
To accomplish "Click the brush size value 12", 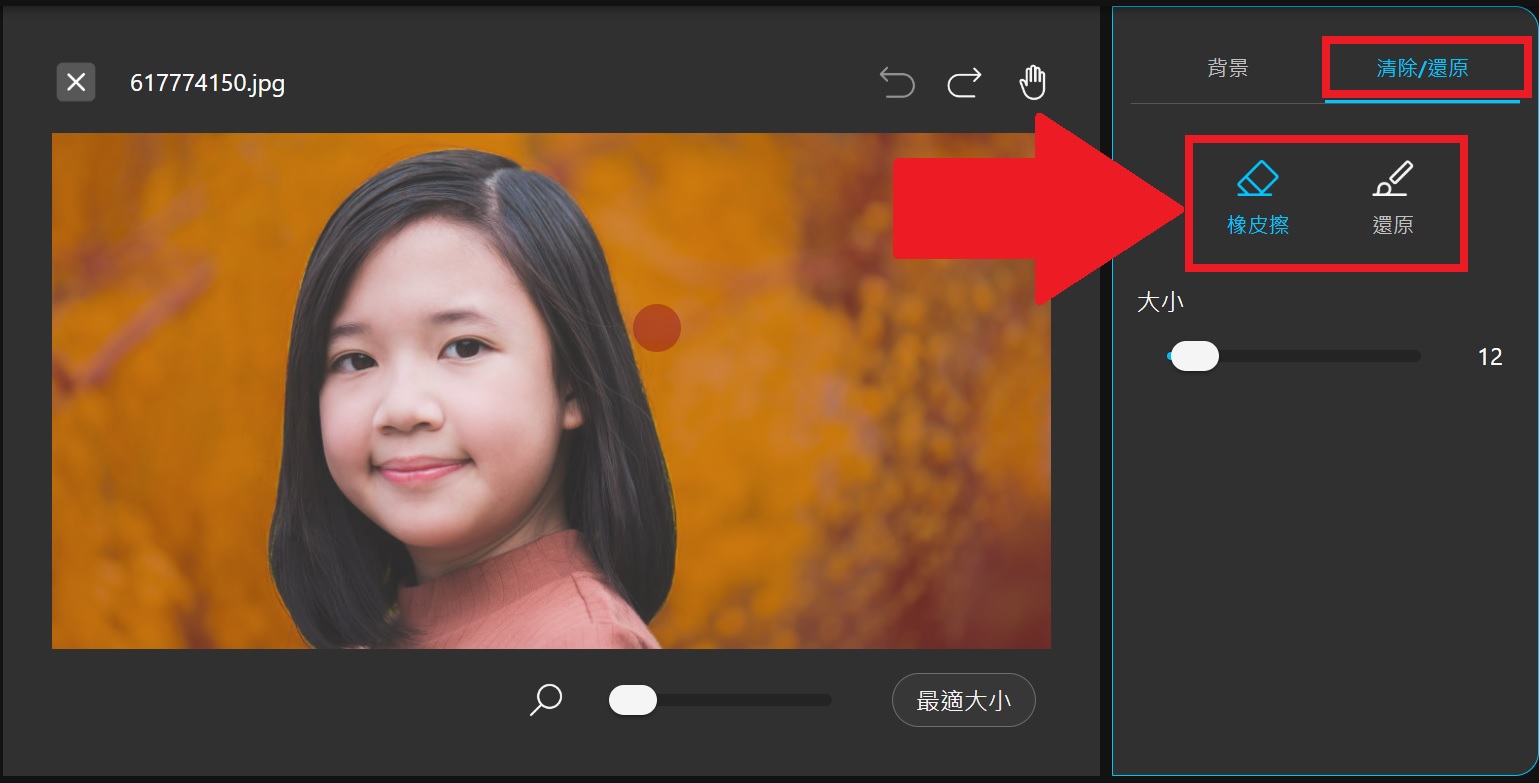I will (1492, 356).
